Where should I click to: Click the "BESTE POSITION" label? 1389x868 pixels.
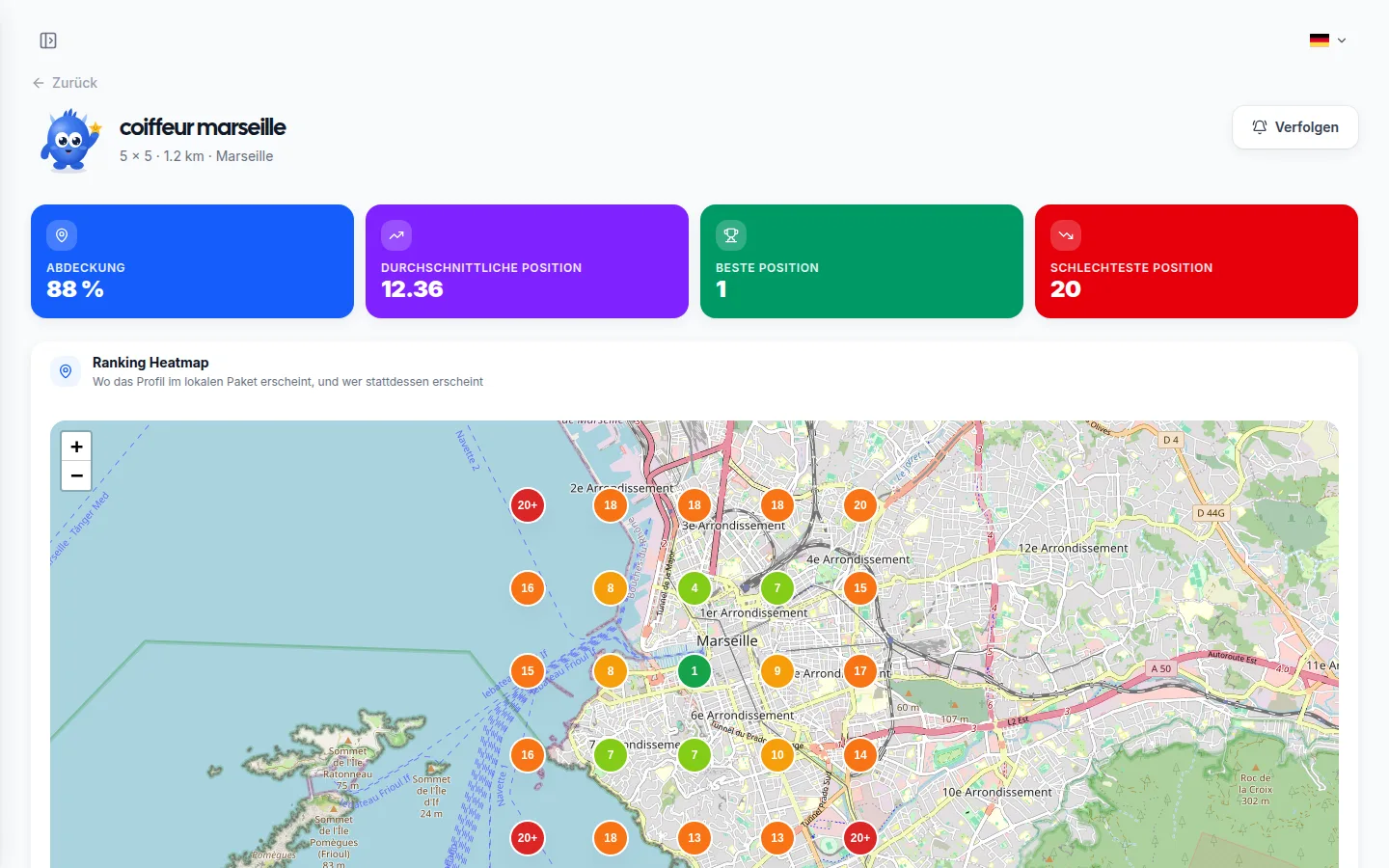point(767,268)
